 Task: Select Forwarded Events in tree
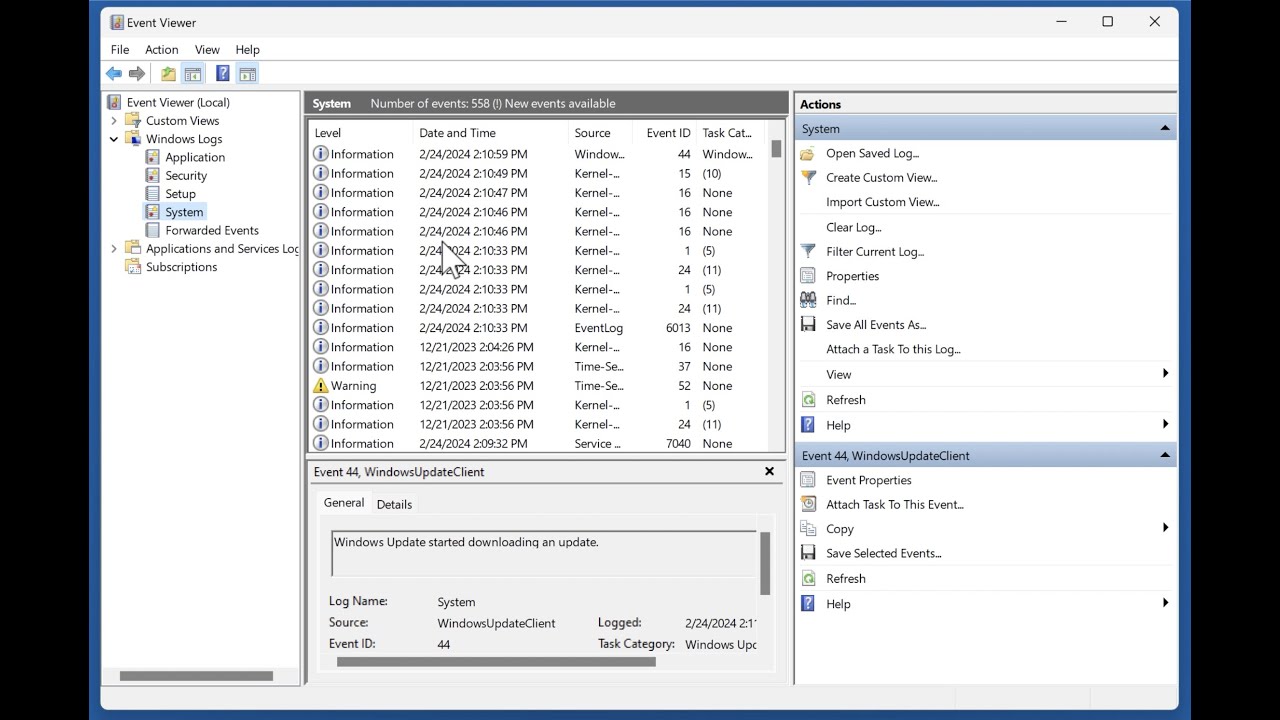click(x=212, y=231)
